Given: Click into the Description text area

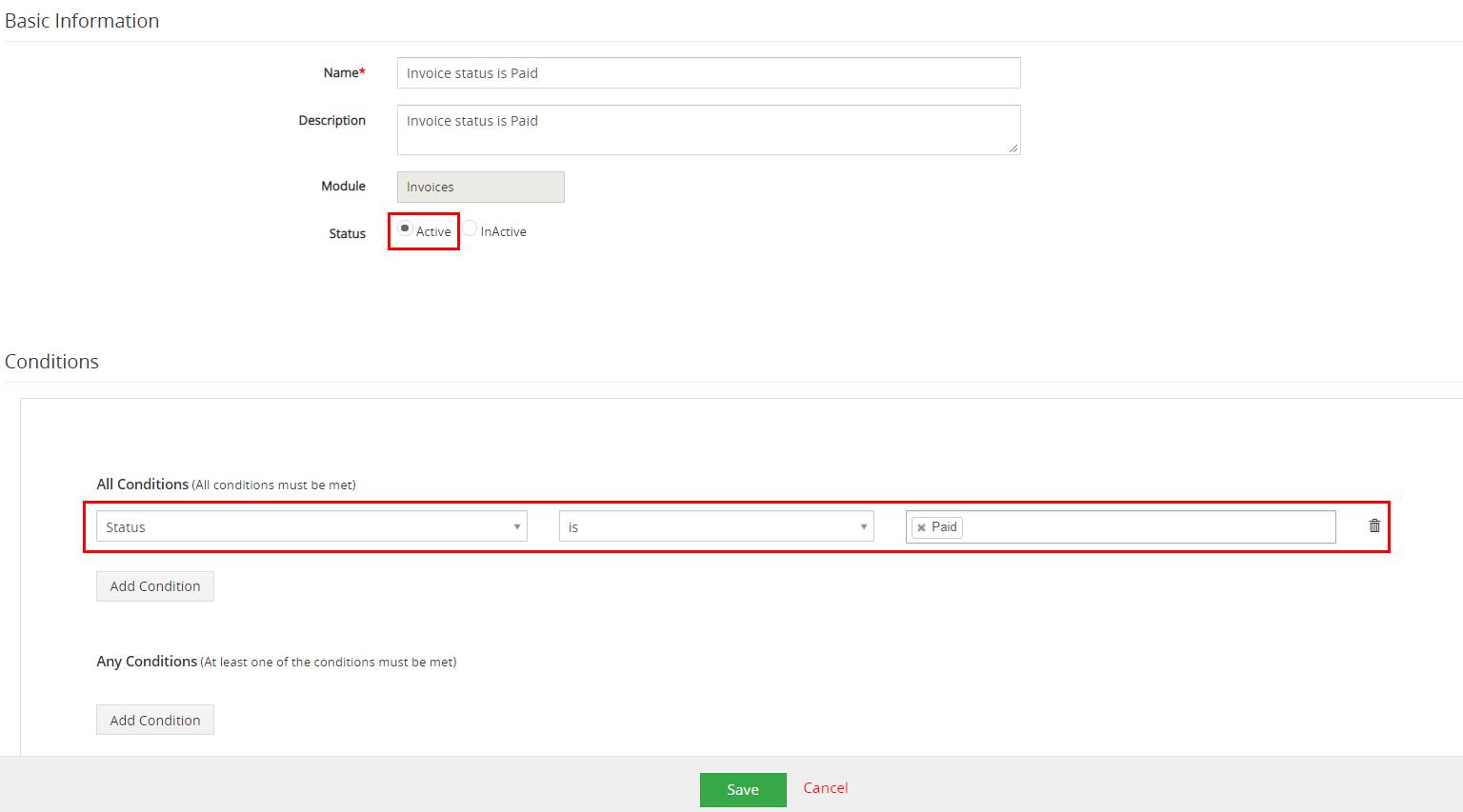Looking at the screenshot, I should pyautogui.click(x=708, y=129).
